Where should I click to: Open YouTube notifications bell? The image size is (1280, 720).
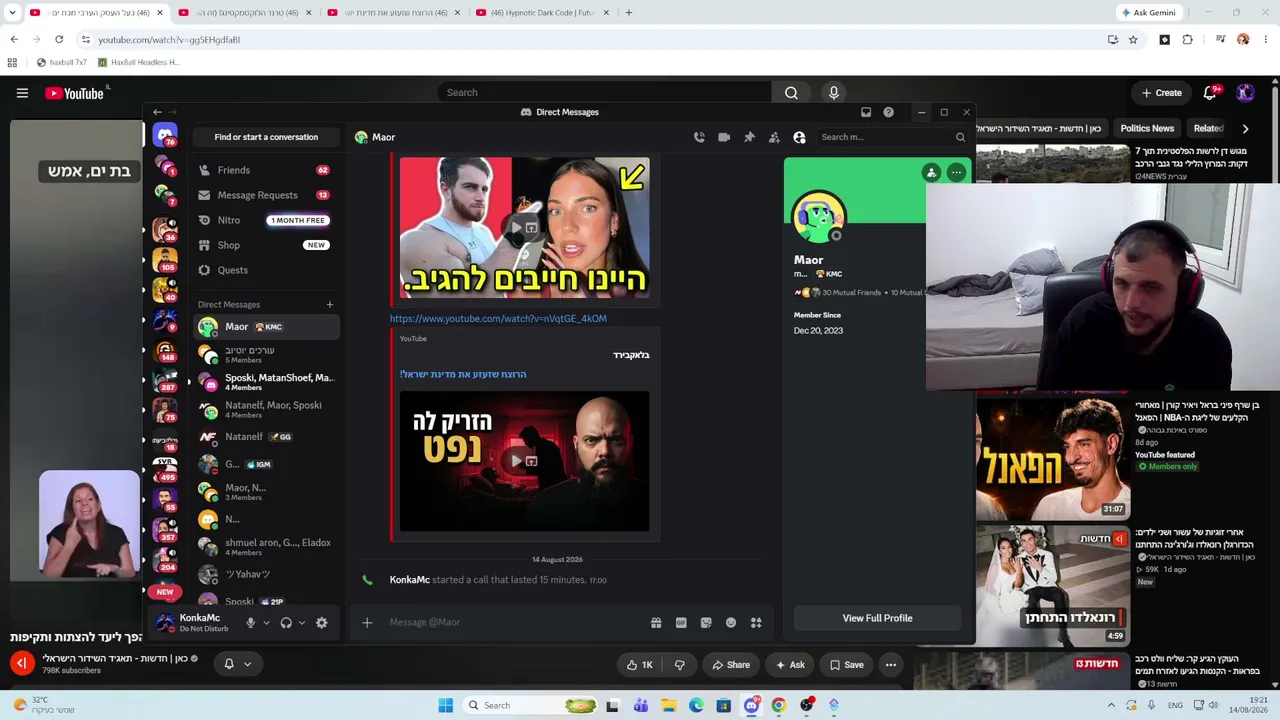click(x=1210, y=93)
